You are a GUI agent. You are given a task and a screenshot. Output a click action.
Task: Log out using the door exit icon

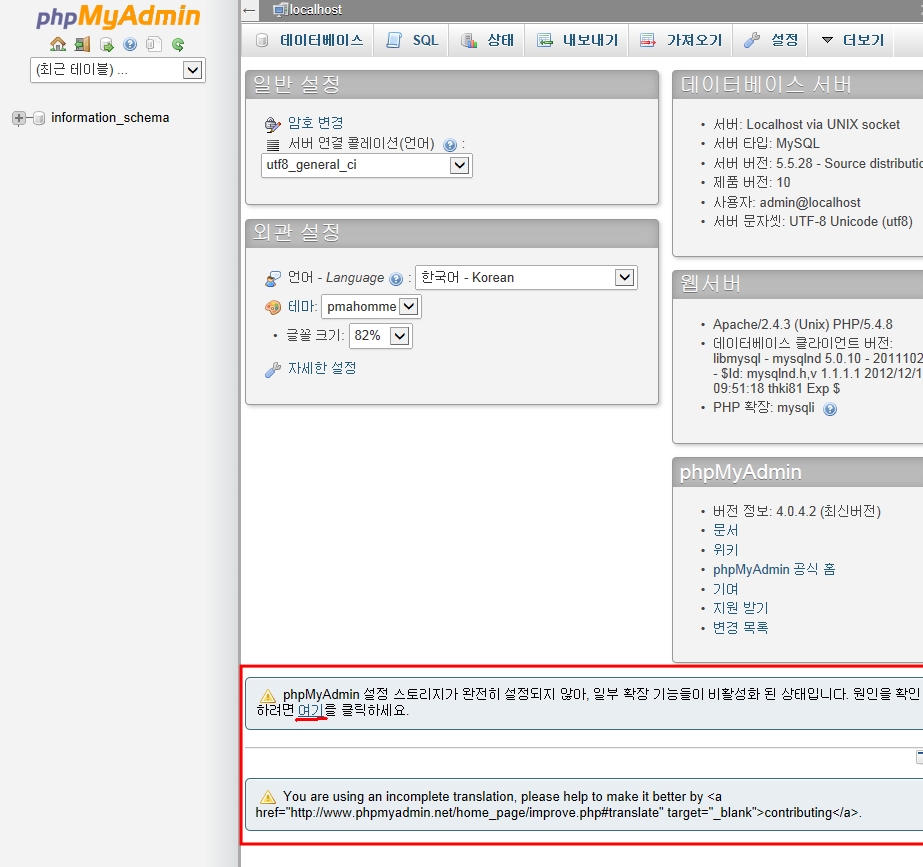(x=82, y=44)
